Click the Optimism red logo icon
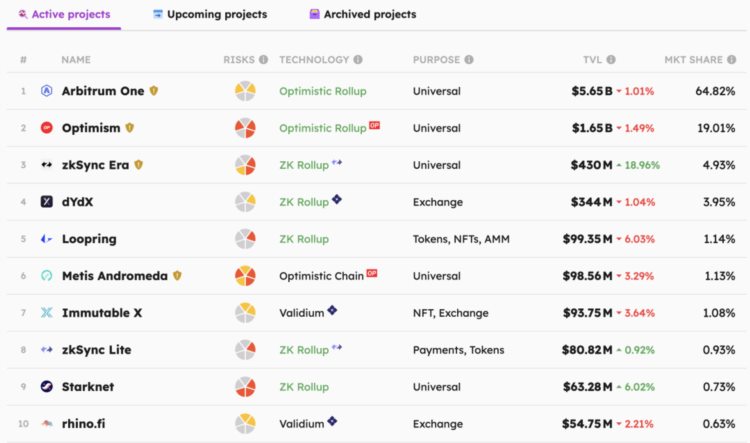The height and width of the screenshot is (443, 750). 47,128
